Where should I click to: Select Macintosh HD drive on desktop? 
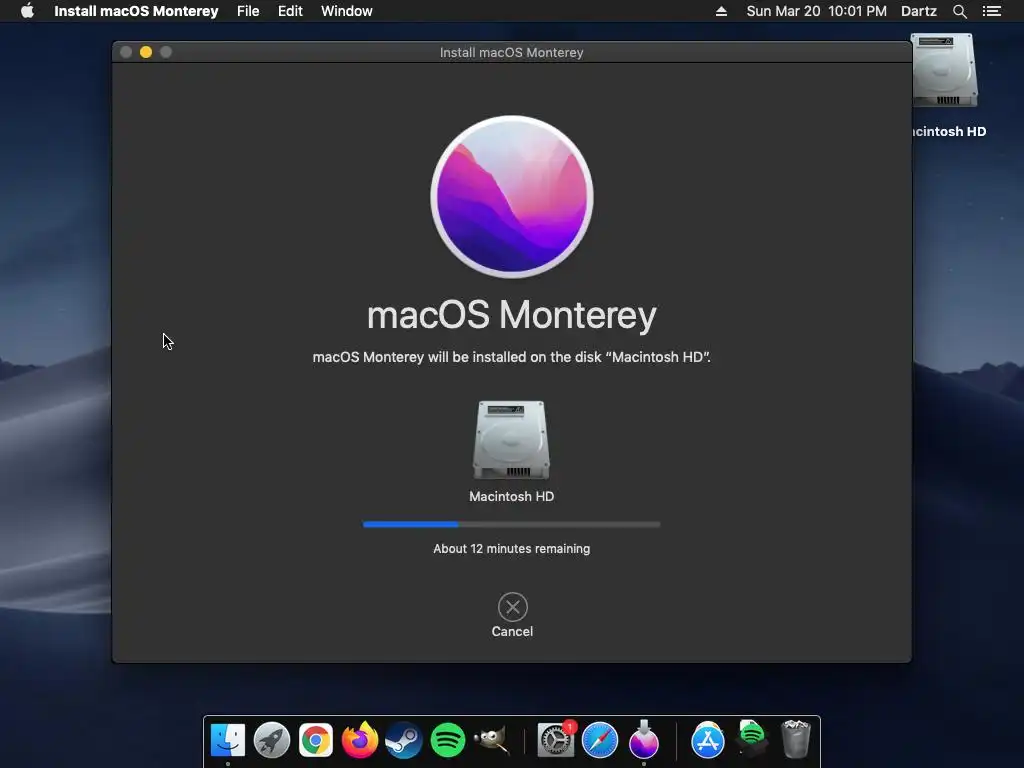(x=945, y=71)
